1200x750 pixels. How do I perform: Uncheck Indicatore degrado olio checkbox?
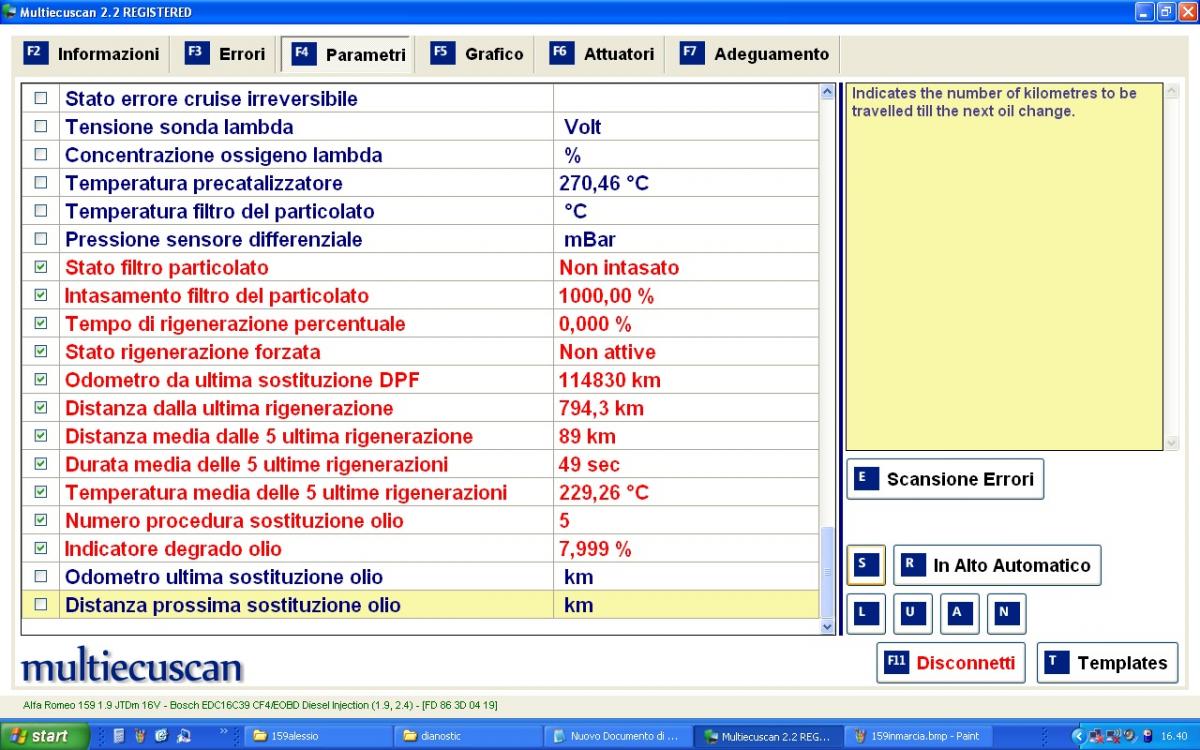tap(41, 548)
